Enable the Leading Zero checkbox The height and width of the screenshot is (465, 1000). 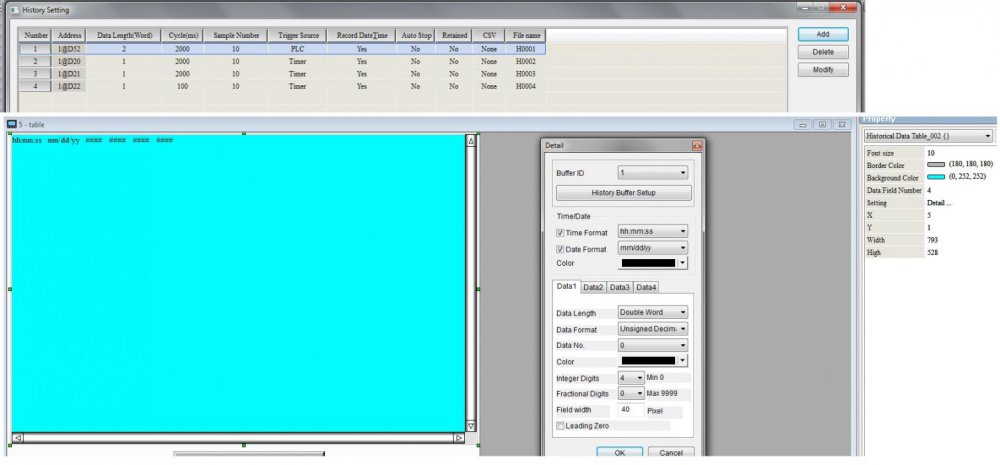(x=560, y=426)
